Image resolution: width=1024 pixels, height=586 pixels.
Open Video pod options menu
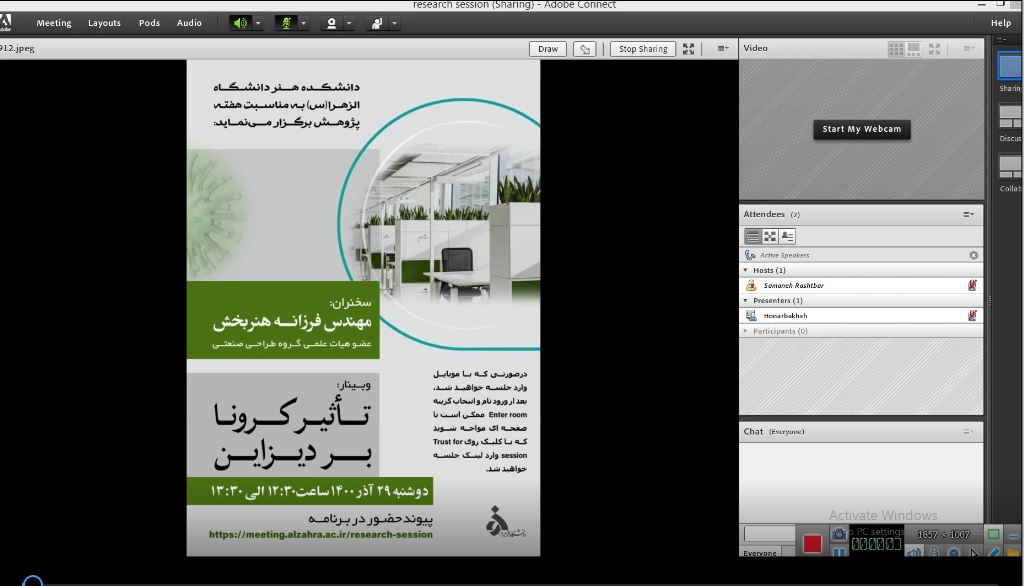click(x=968, y=48)
